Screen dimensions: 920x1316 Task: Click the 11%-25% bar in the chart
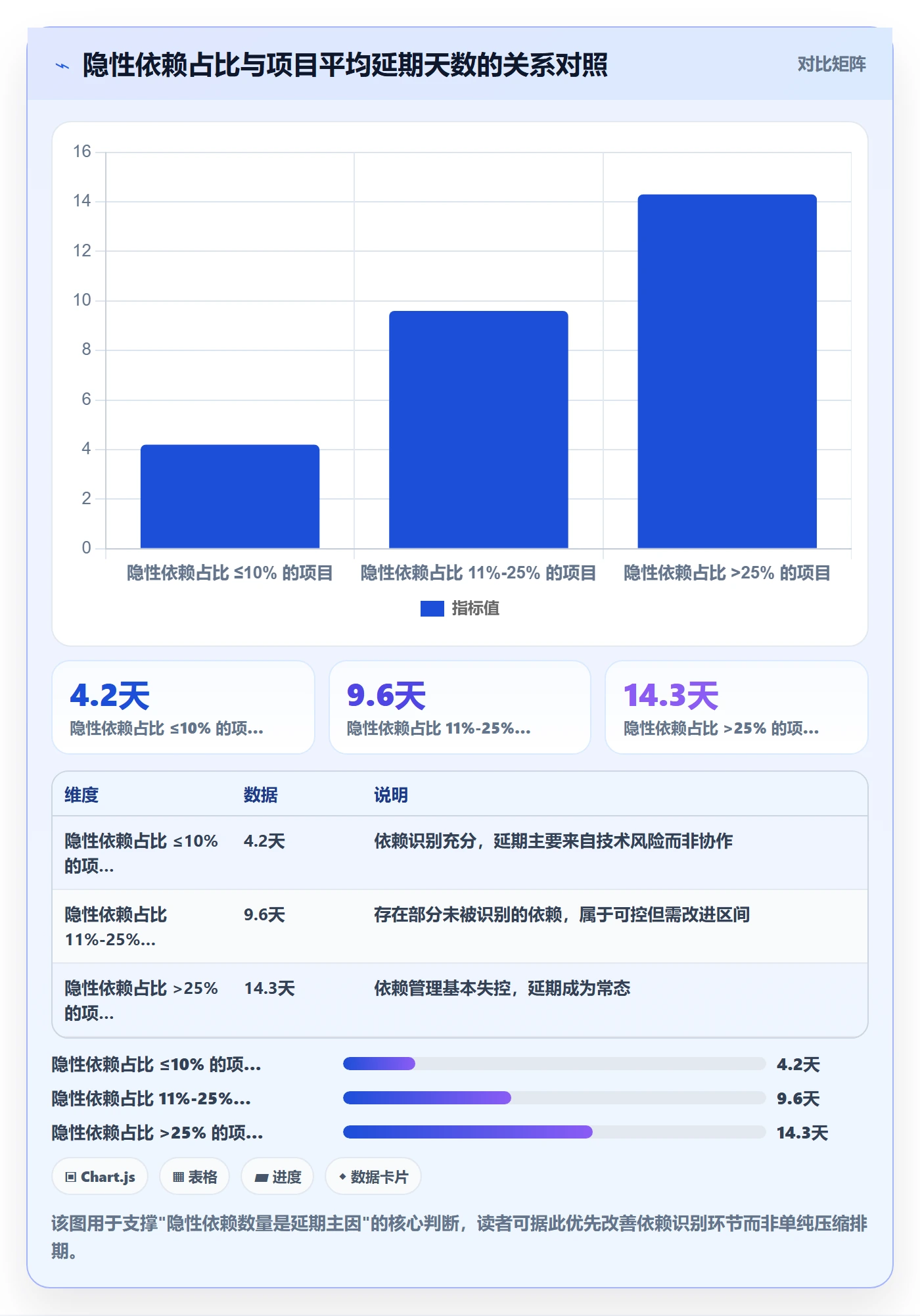(478, 429)
